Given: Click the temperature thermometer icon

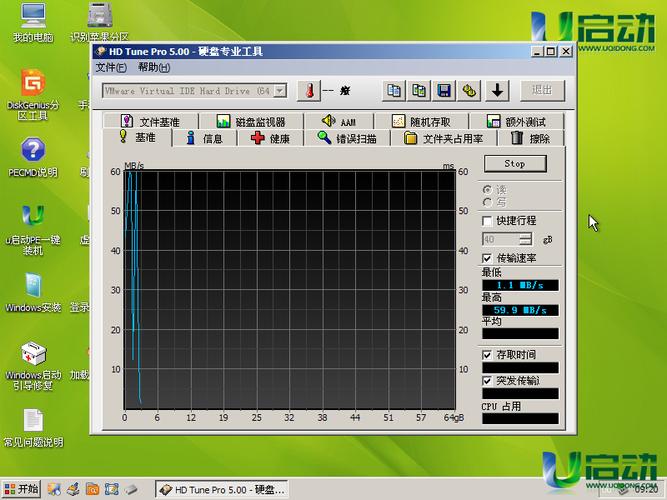Looking at the screenshot, I should coord(309,90).
